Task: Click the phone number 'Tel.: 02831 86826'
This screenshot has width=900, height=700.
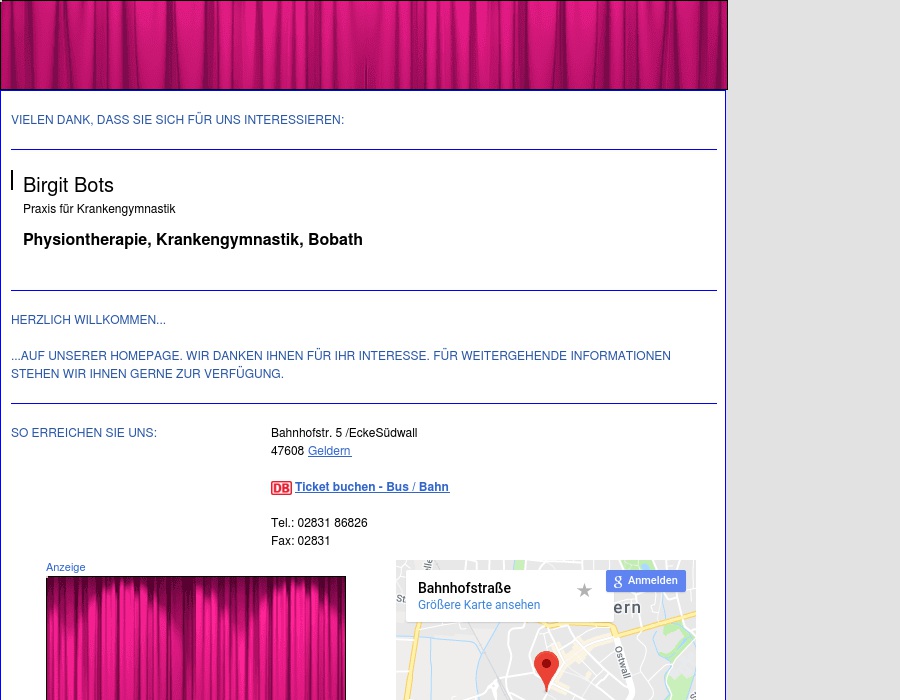Action: pyautogui.click(x=319, y=523)
